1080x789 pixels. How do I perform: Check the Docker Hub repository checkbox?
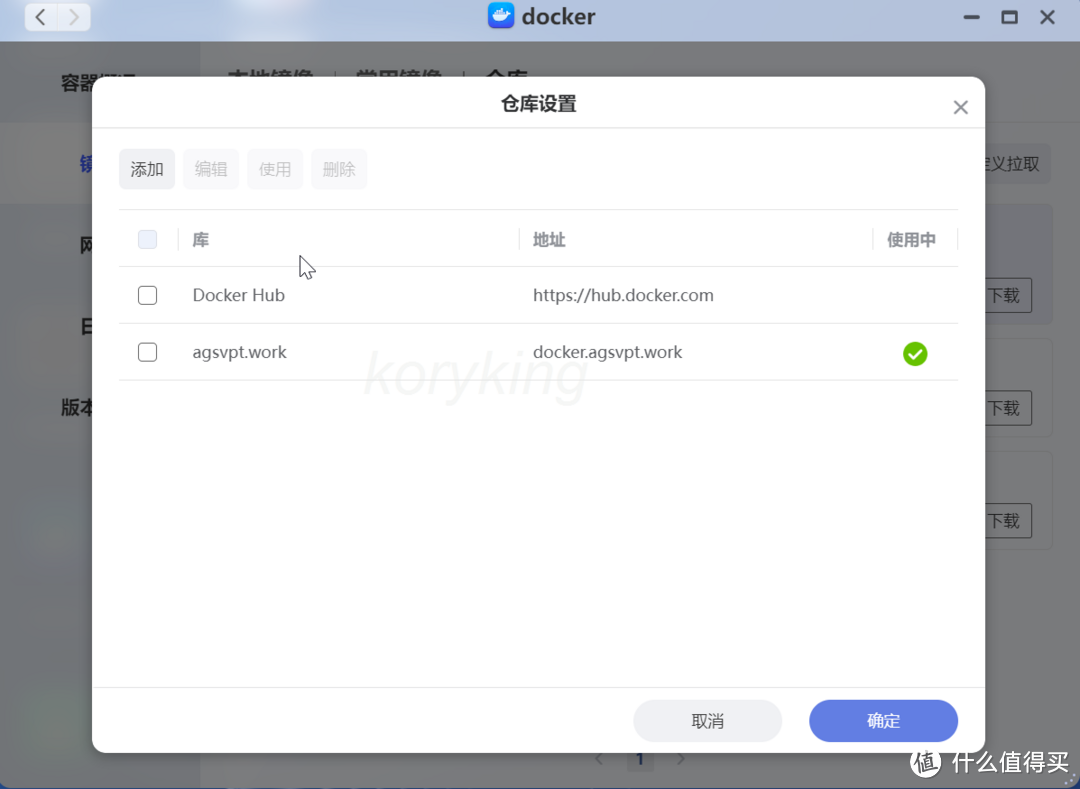click(x=147, y=295)
